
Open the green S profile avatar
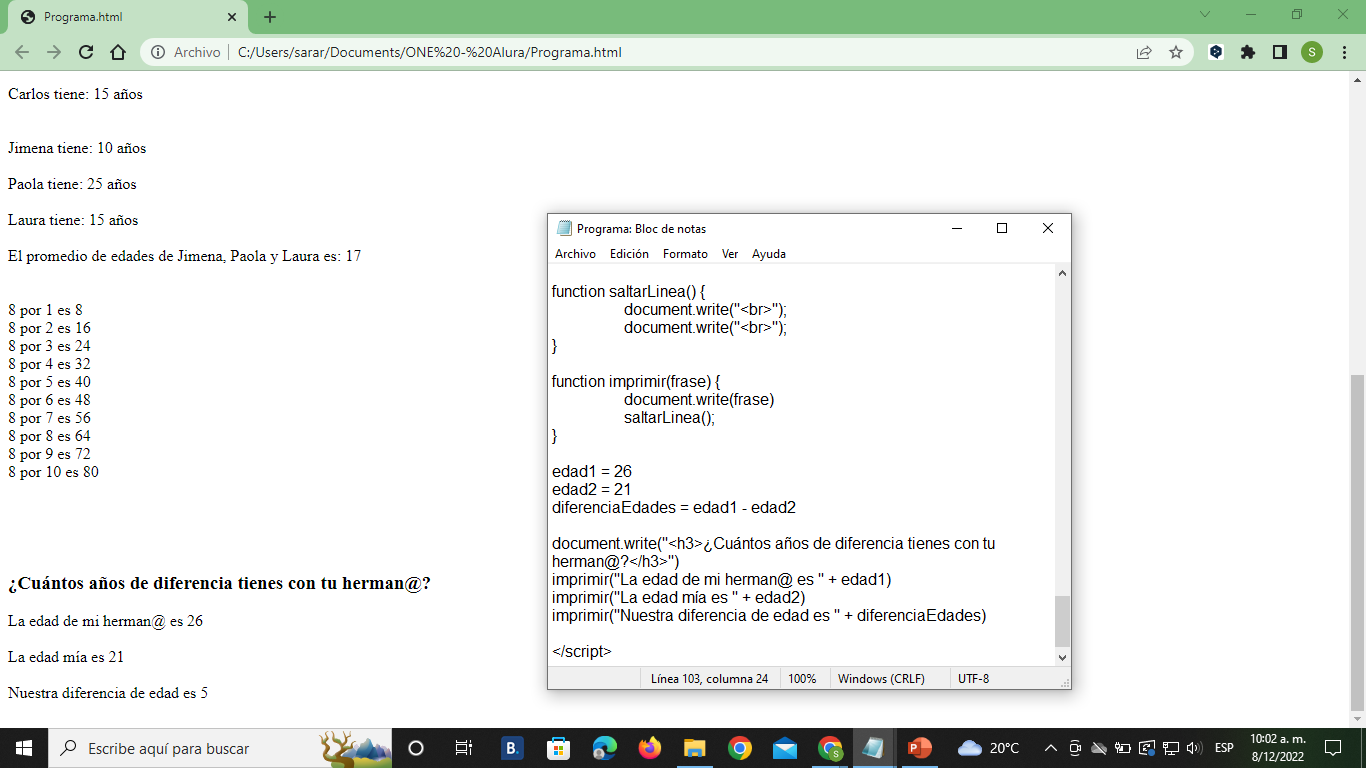click(1312, 52)
